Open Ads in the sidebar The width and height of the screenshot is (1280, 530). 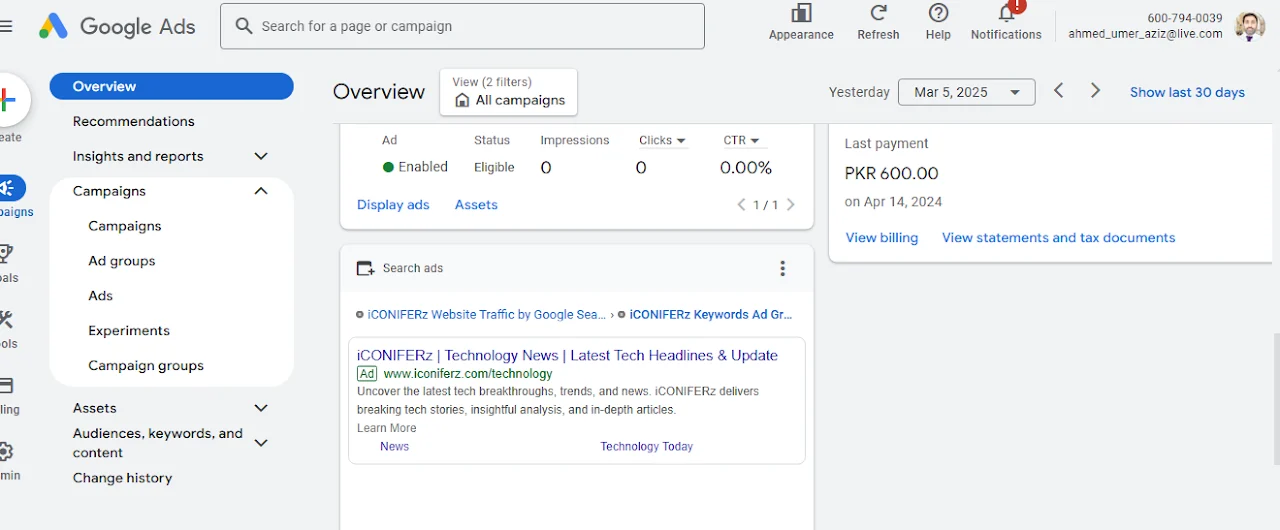(100, 296)
